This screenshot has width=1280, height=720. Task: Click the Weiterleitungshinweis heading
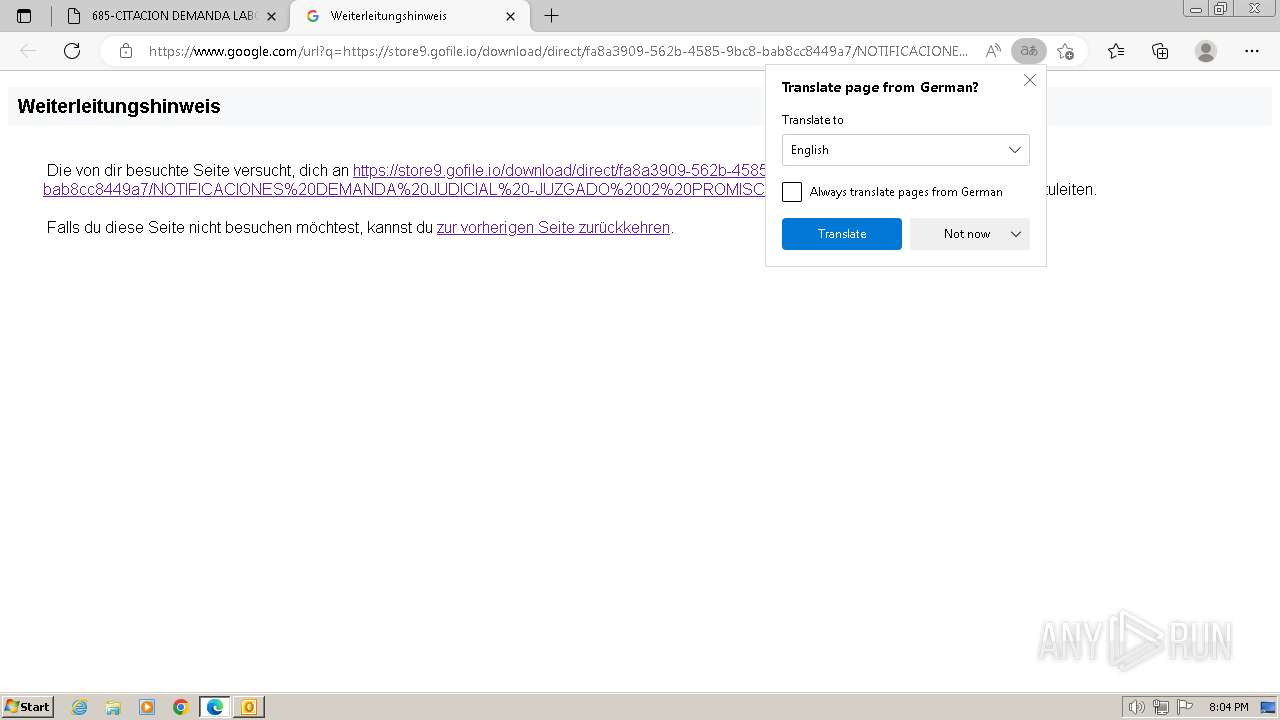pyautogui.click(x=119, y=106)
